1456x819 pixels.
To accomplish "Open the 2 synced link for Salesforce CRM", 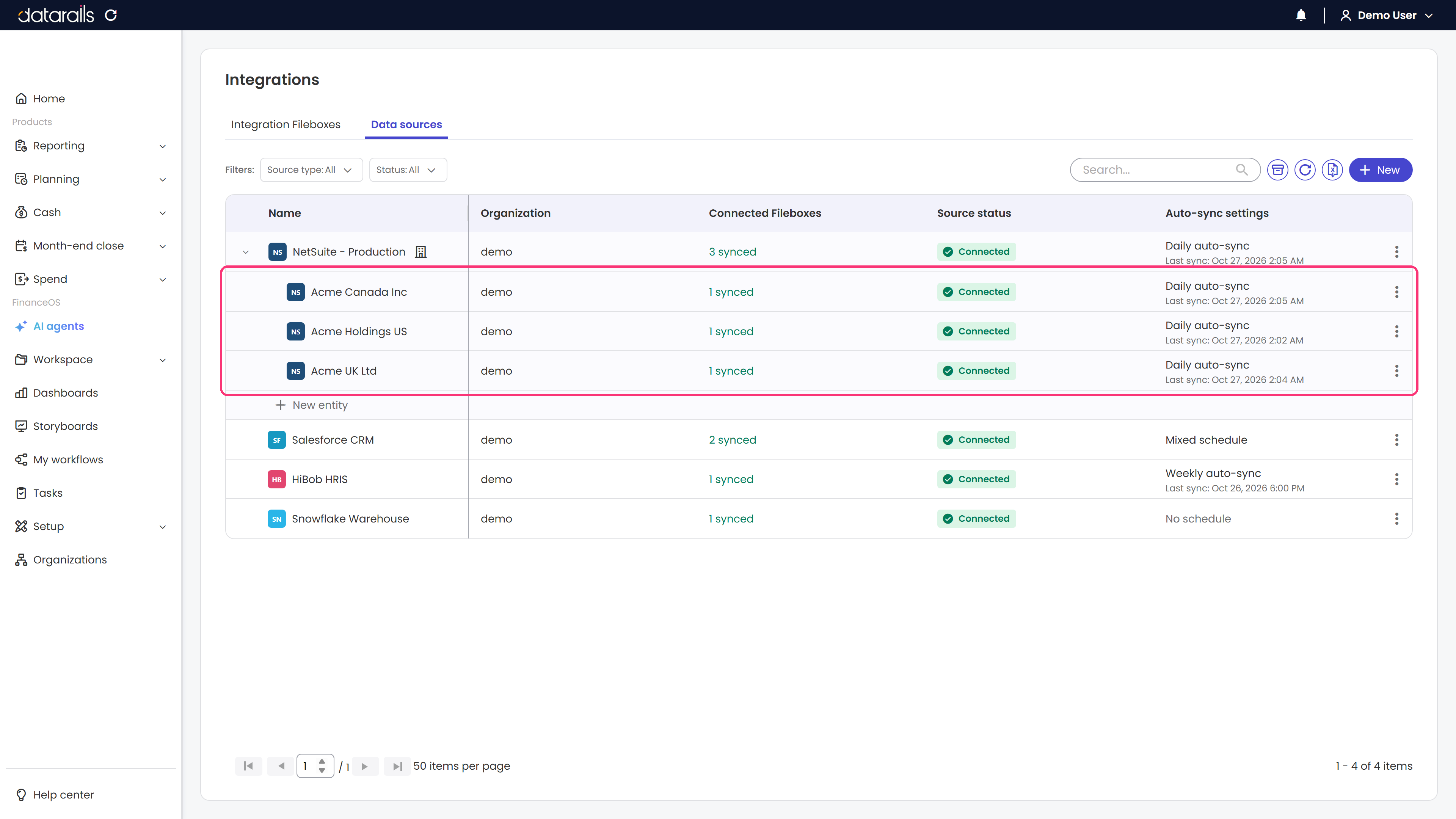I will (732, 440).
